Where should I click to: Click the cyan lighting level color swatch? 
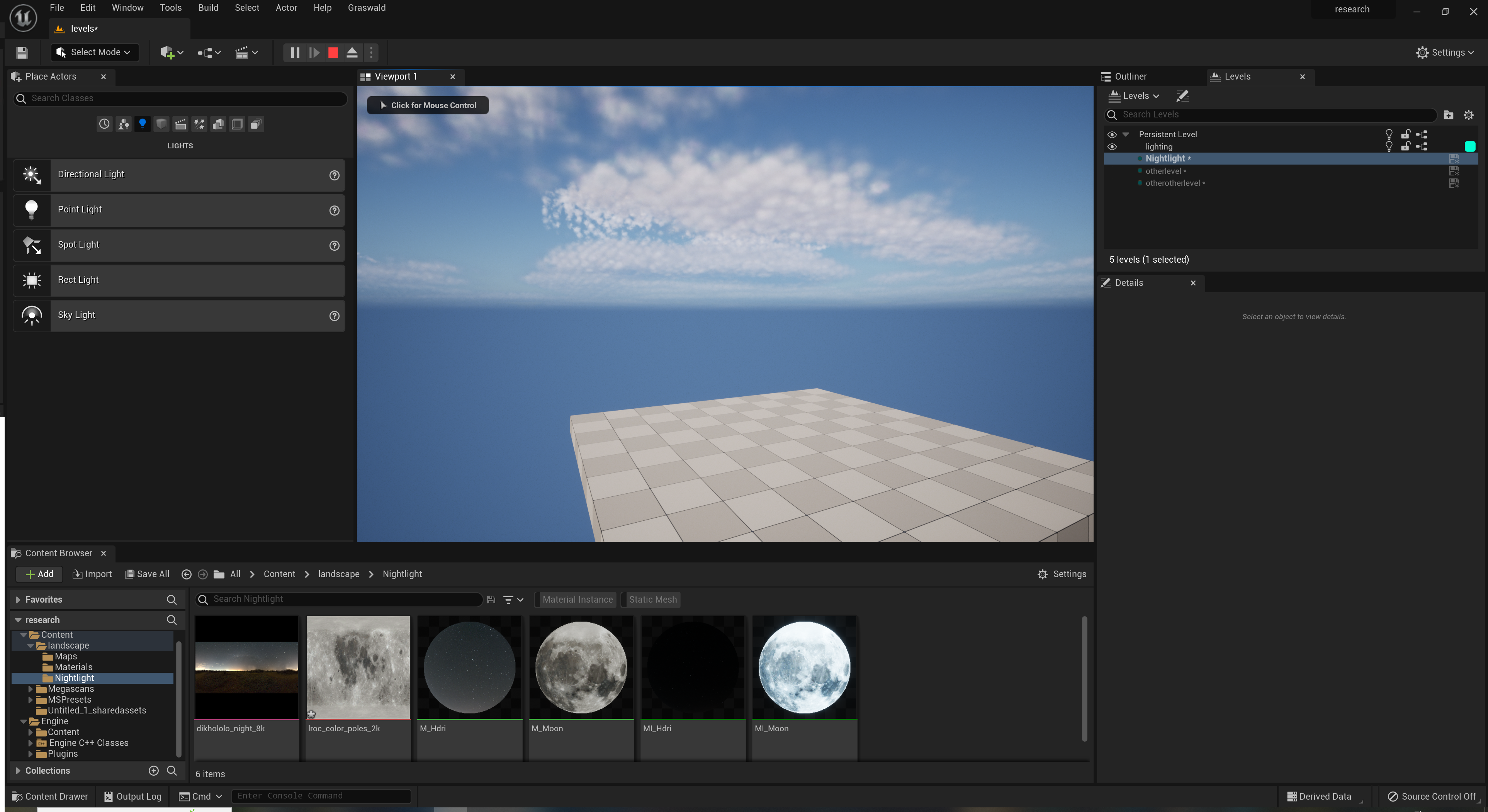click(1470, 147)
